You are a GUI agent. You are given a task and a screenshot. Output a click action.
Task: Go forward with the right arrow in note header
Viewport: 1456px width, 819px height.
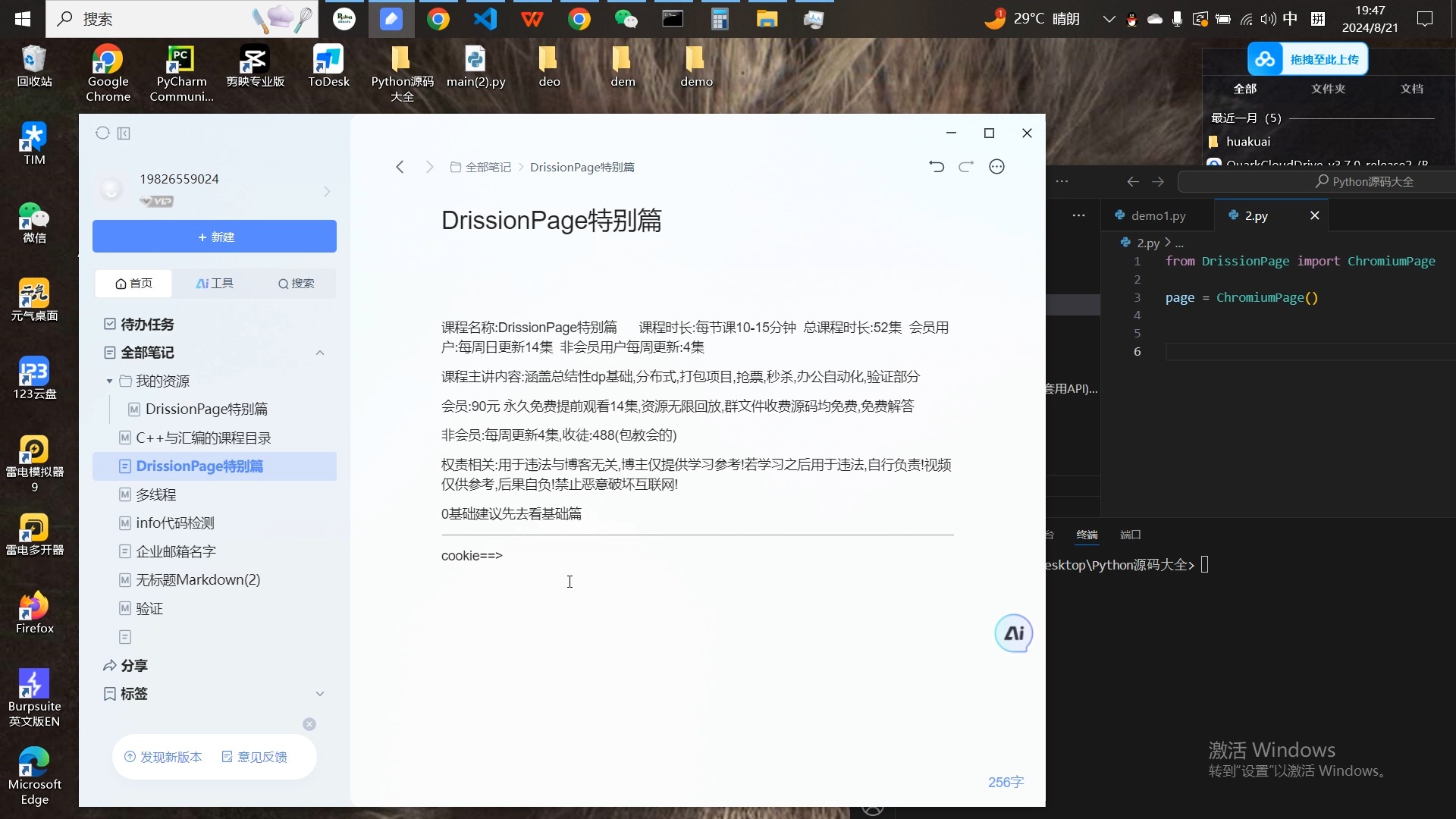click(429, 167)
